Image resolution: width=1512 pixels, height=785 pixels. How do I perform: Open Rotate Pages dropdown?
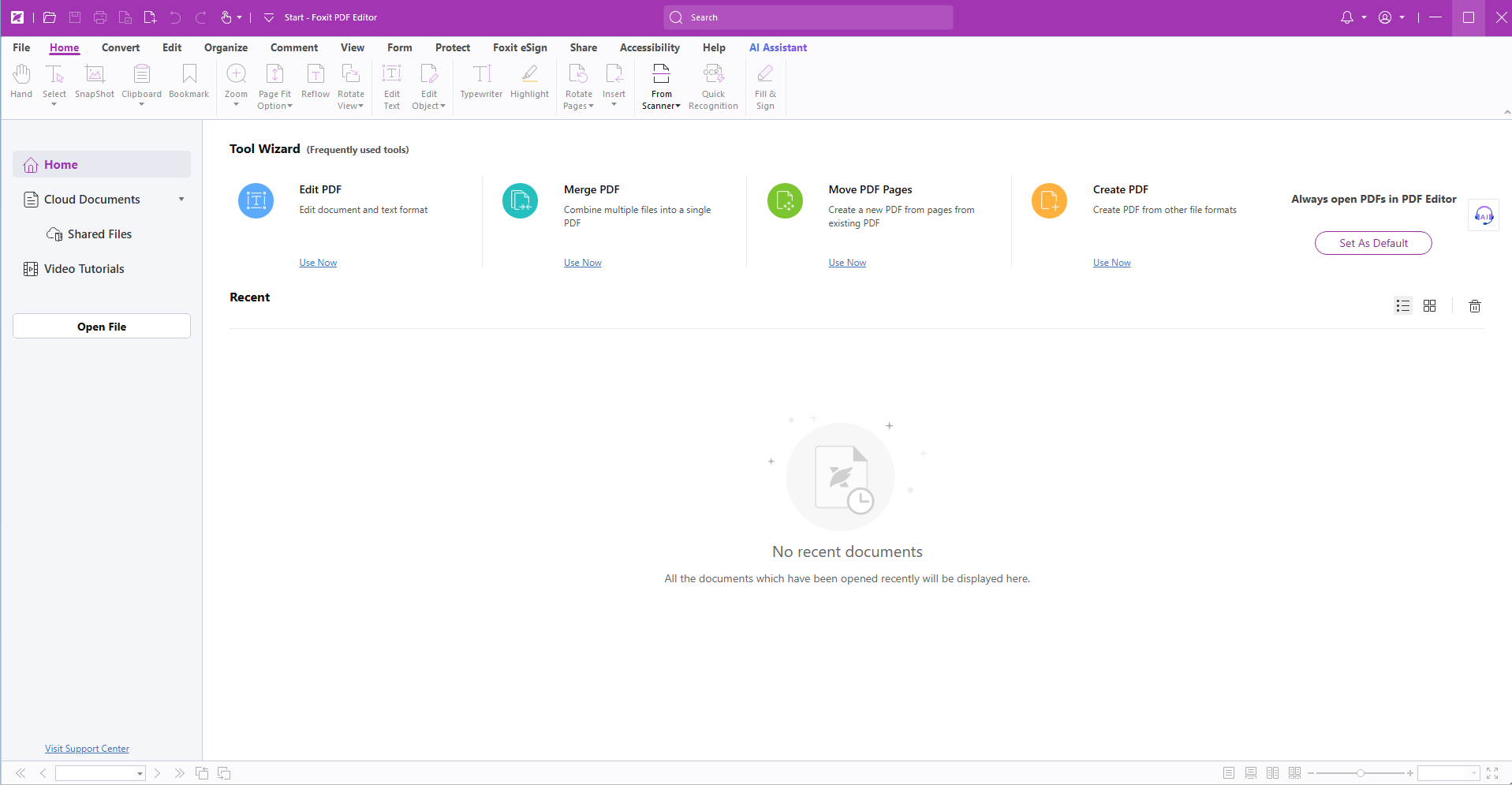[591, 107]
